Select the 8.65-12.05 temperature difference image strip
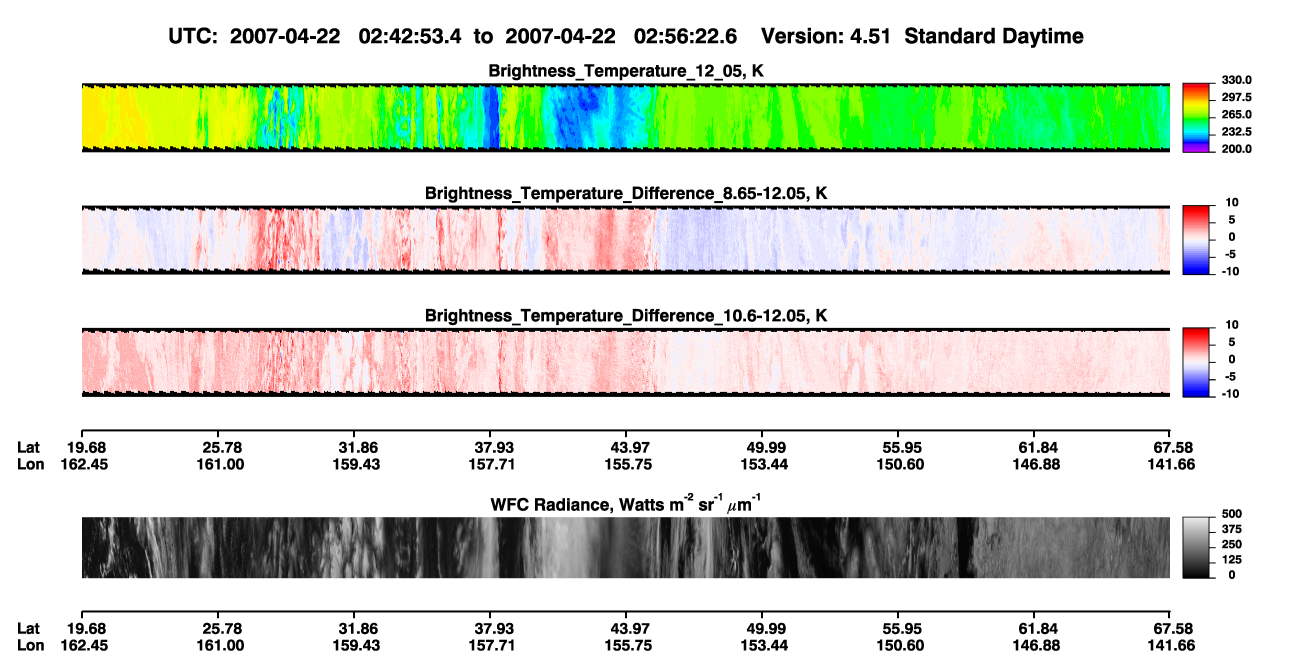 (625, 240)
